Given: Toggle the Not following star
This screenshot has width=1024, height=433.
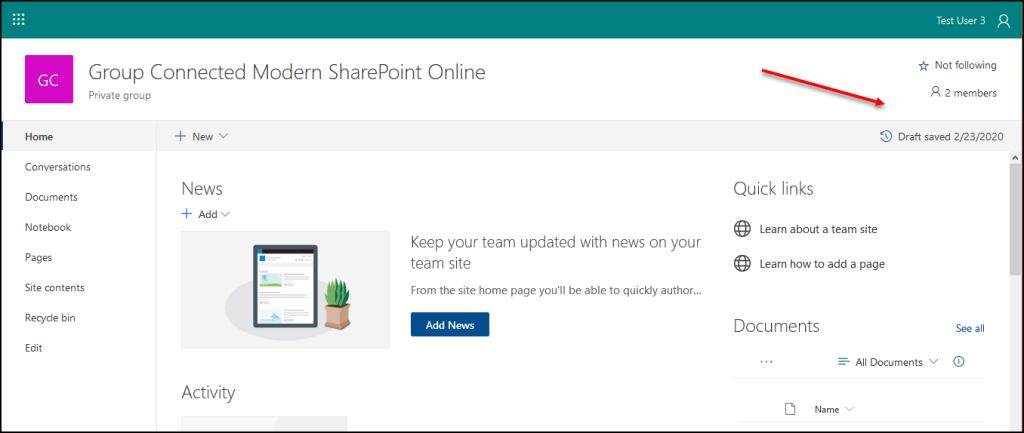Looking at the screenshot, I should (x=923, y=66).
